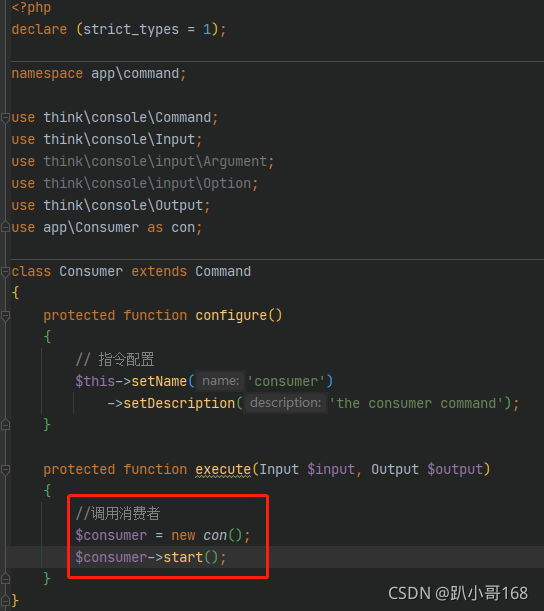Click the '$output' parameter
The width and height of the screenshot is (544, 611).
455,470
